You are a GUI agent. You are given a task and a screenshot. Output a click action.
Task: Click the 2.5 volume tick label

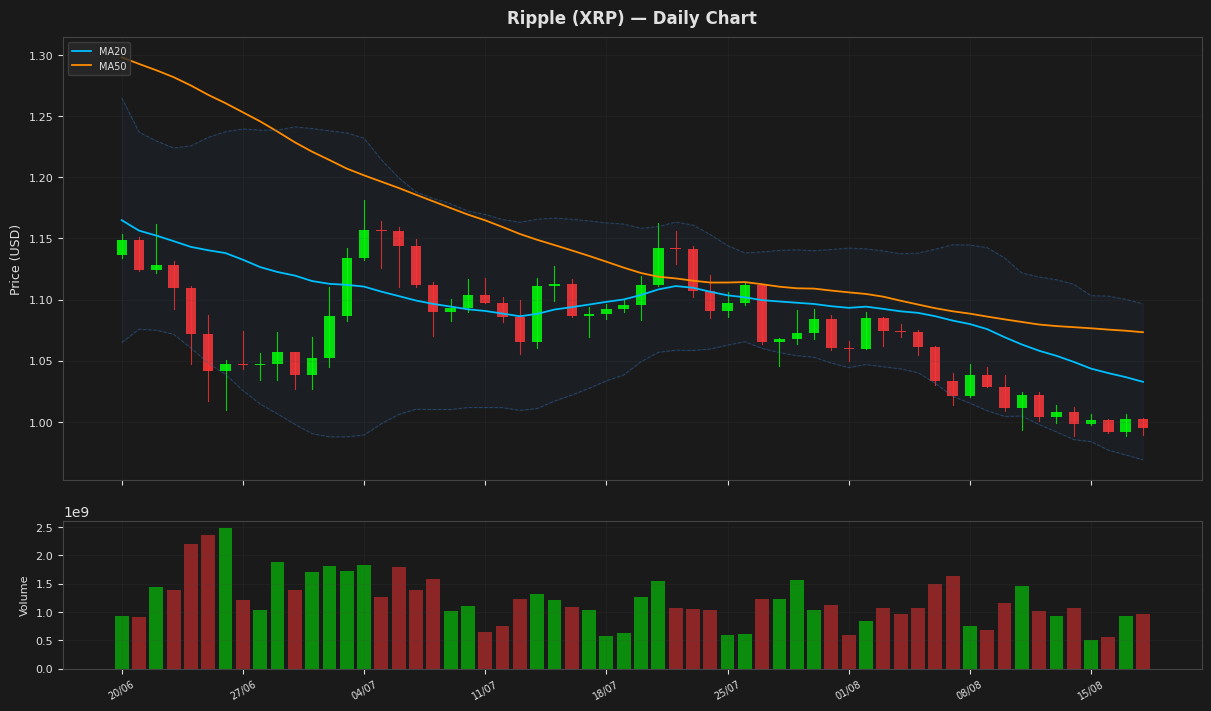tap(45, 527)
